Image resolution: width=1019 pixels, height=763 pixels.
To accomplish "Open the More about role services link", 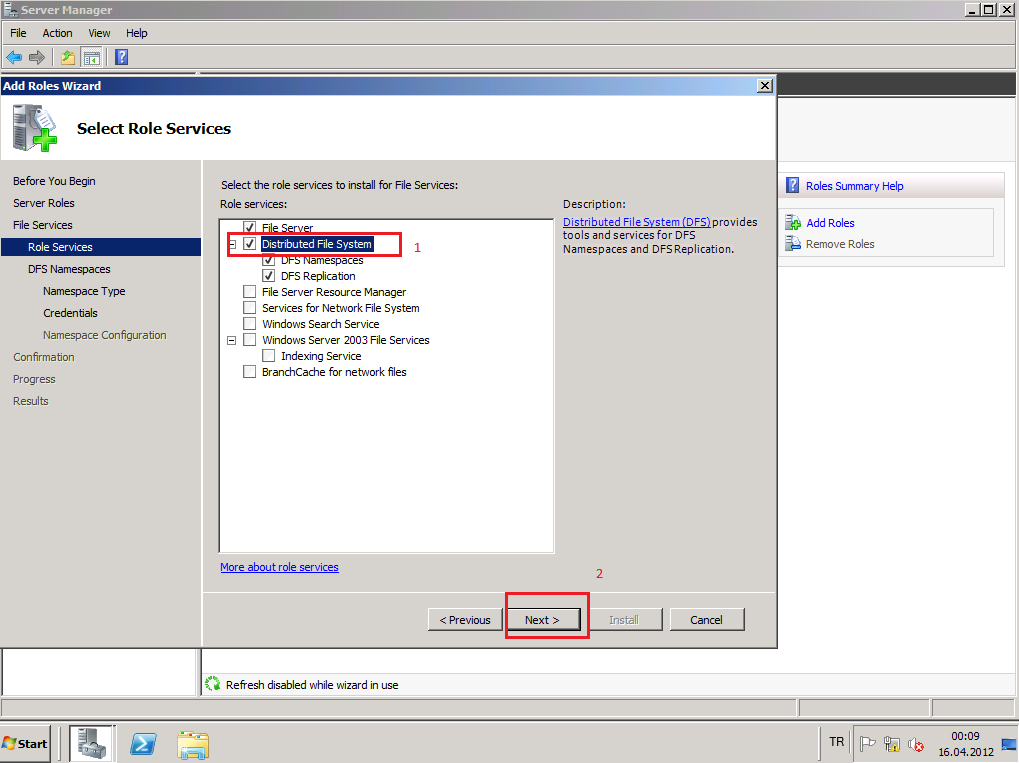I will pyautogui.click(x=279, y=567).
